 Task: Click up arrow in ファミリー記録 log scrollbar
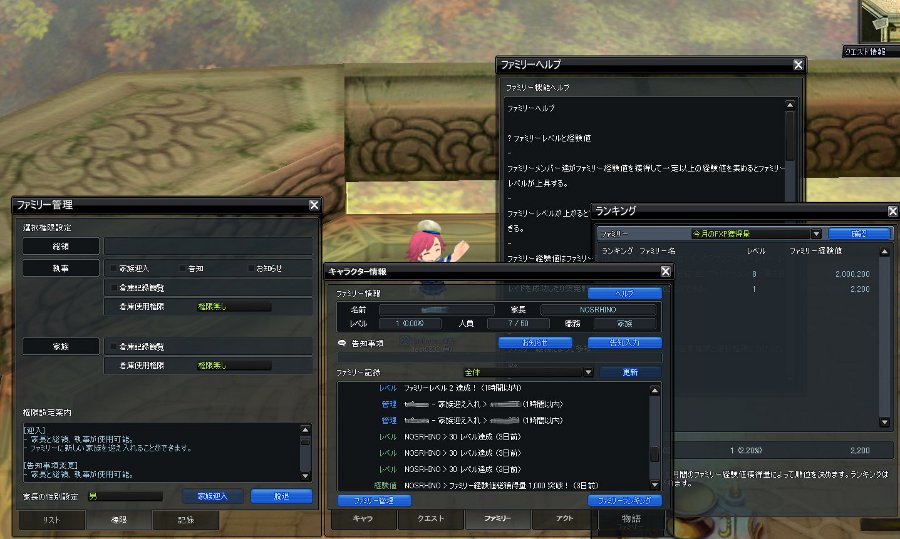654,390
